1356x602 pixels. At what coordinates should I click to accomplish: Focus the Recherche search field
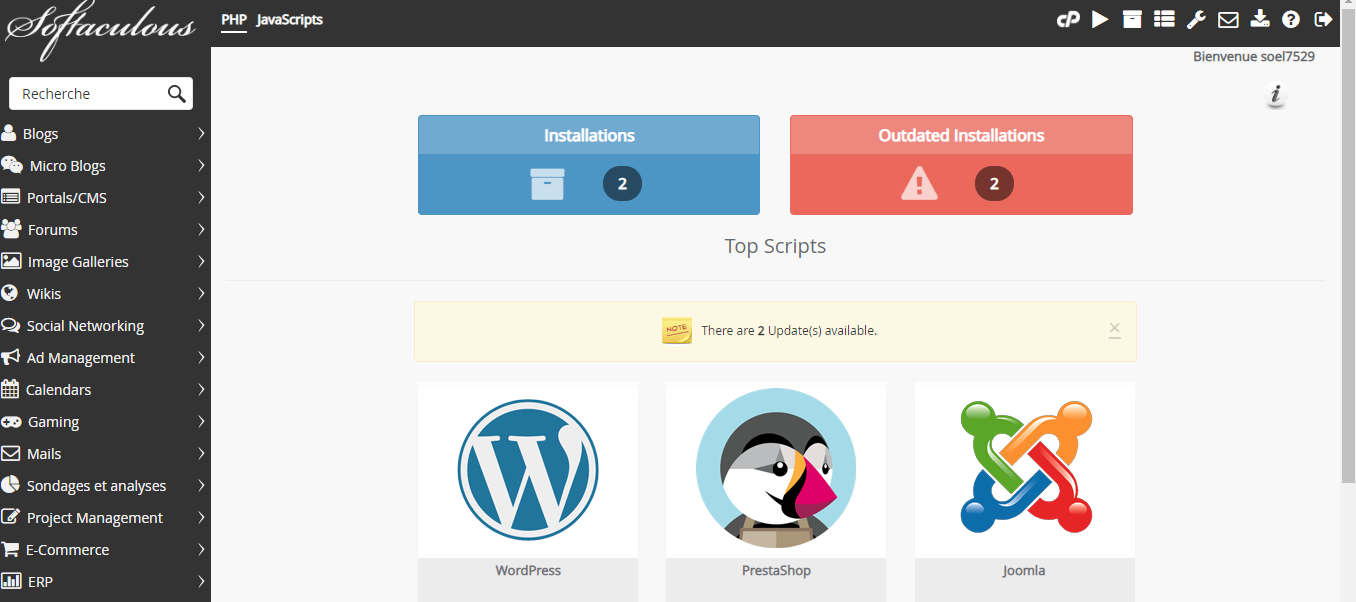tap(100, 94)
